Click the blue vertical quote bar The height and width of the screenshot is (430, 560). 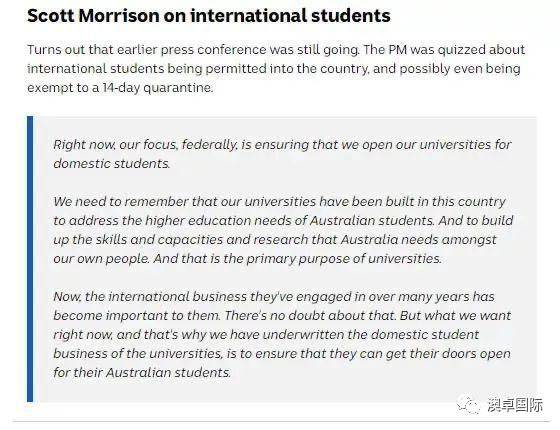coord(30,259)
